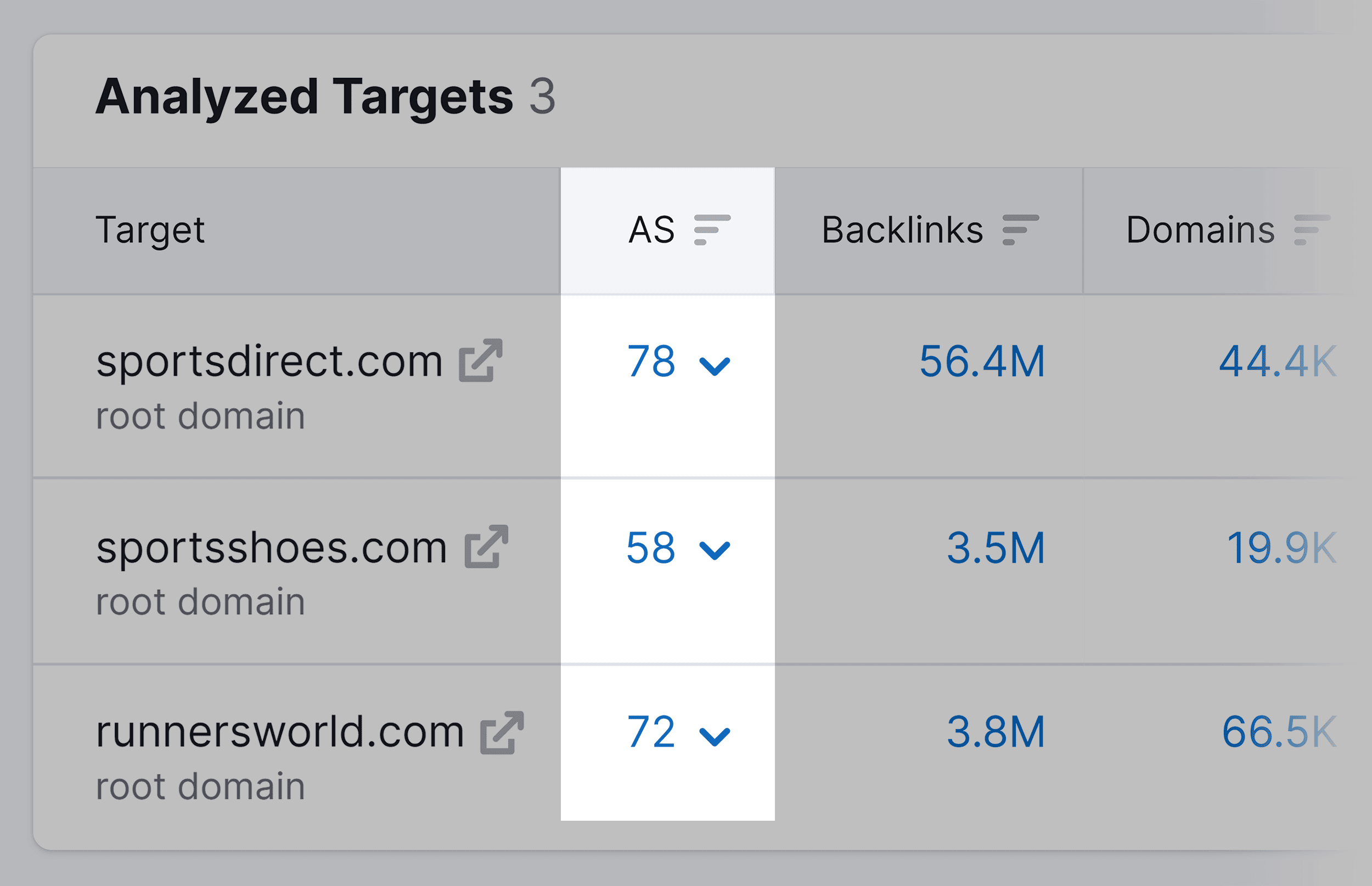1372x886 pixels.
Task: Expand the AS score dropdown for sportsdirect.com
Action: tap(715, 364)
